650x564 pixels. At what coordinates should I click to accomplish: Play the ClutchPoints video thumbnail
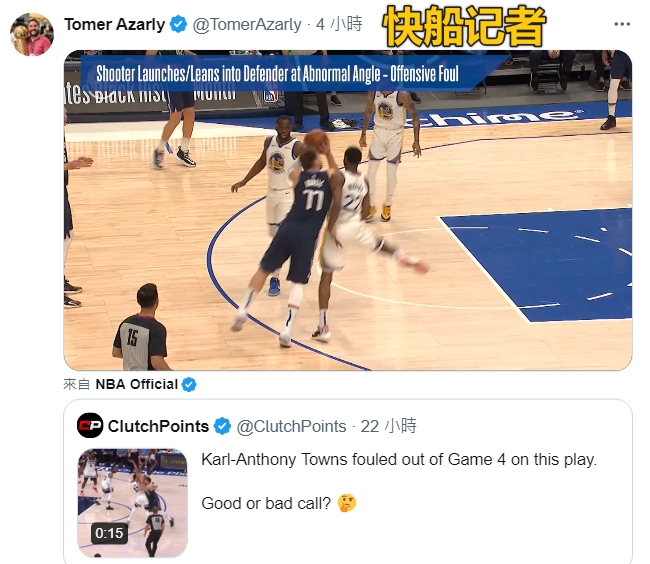point(133,503)
